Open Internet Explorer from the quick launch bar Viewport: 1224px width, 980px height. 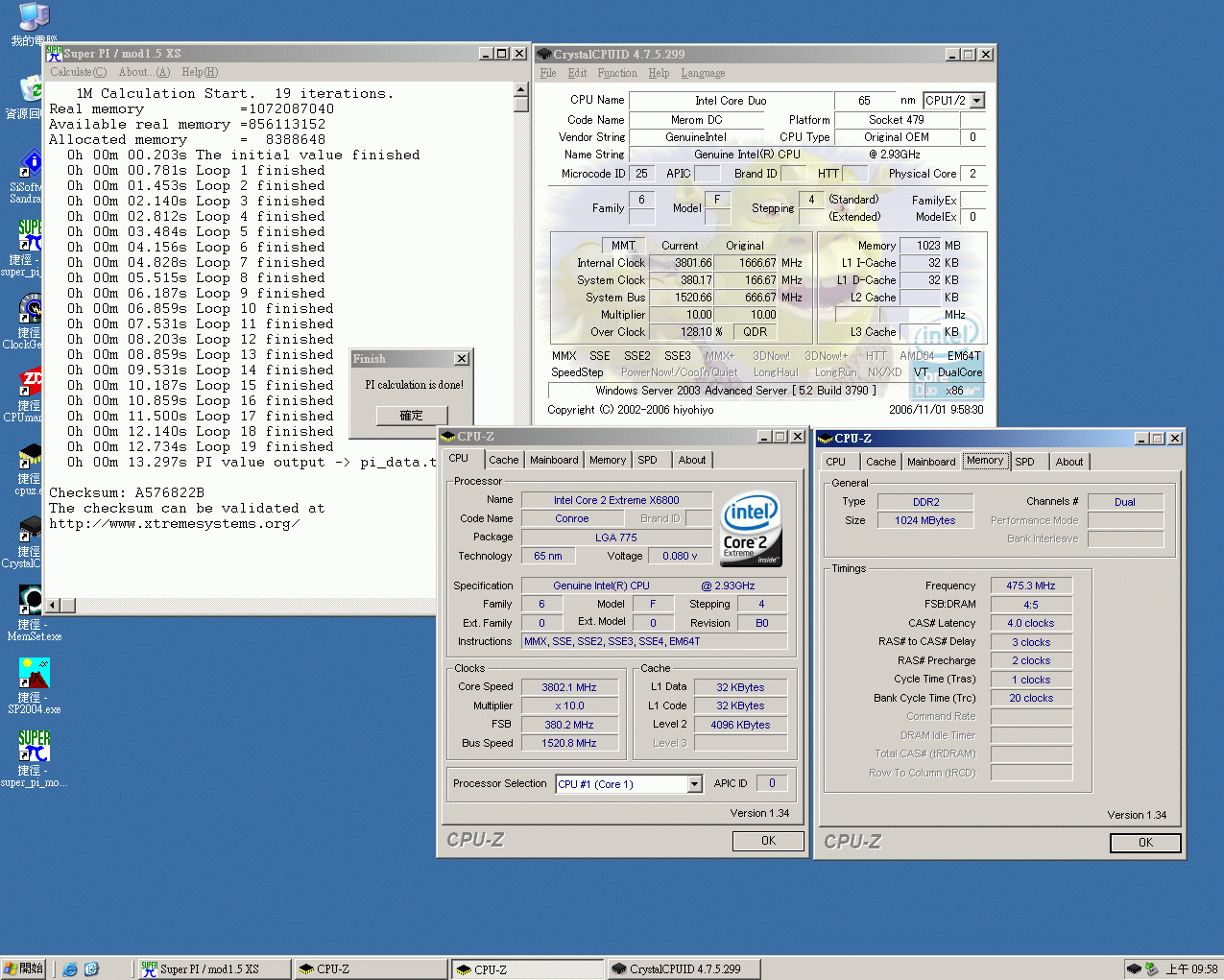click(x=70, y=968)
